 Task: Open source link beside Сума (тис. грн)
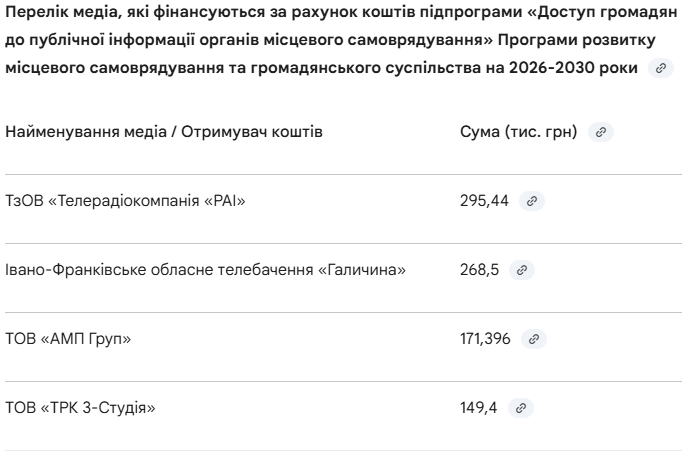tap(600, 132)
